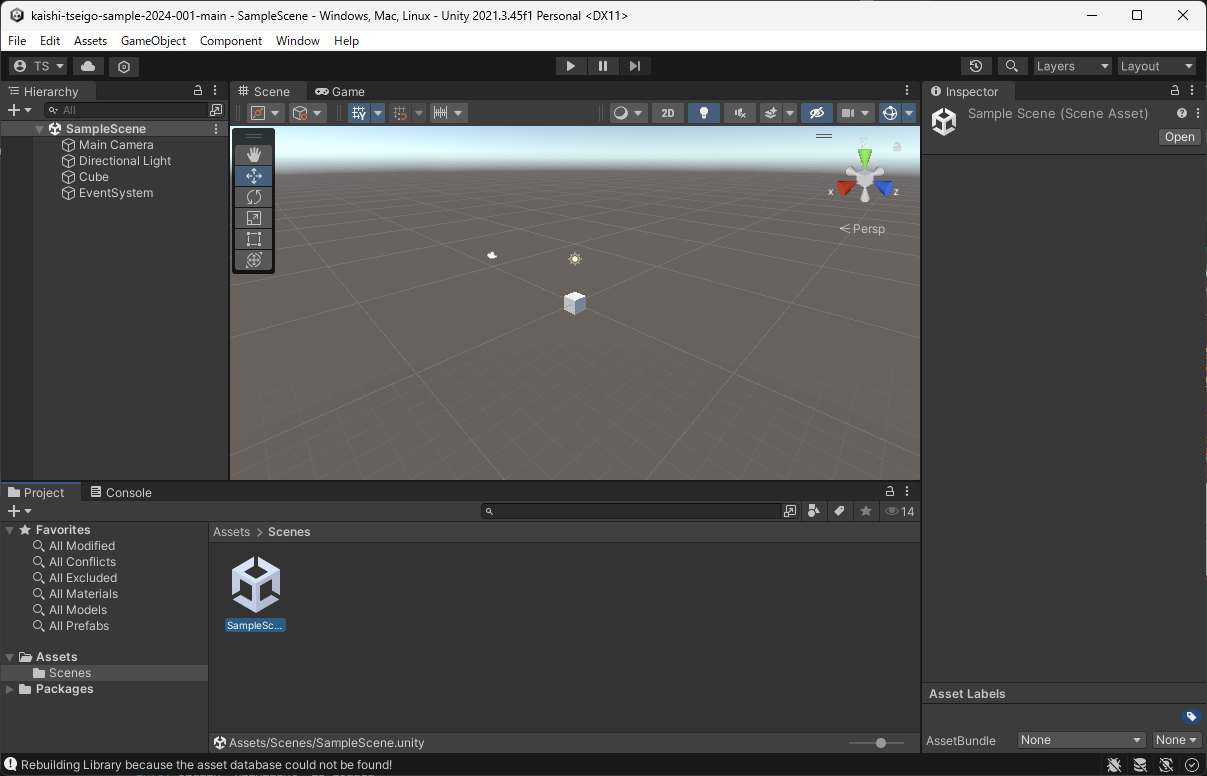The image size is (1207, 776).
Task: Open search in new window icon in Project panel
Action: [x=790, y=511]
